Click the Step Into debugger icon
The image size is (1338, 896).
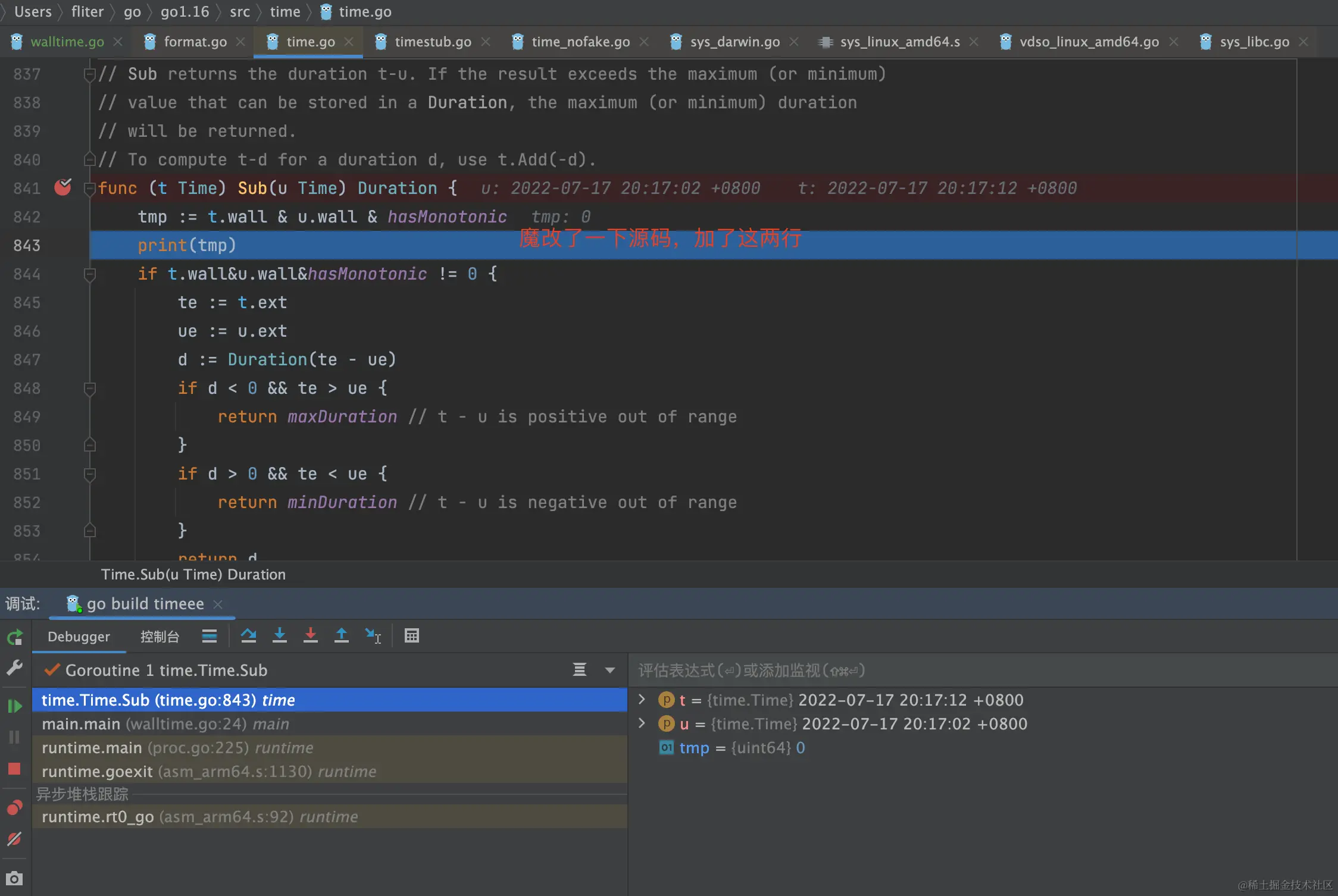point(279,636)
